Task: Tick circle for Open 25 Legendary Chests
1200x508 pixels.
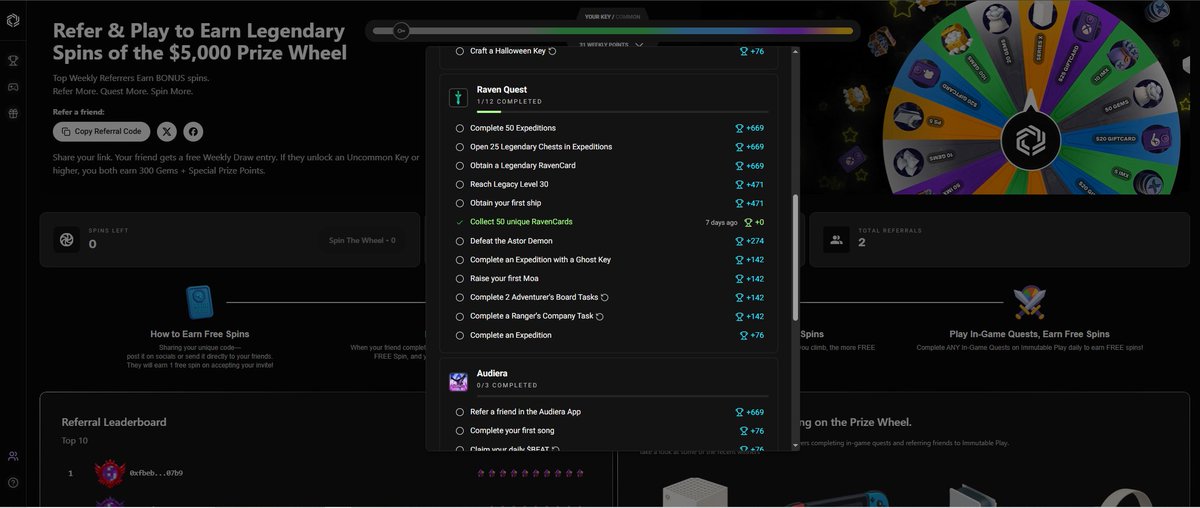Action: (460, 147)
